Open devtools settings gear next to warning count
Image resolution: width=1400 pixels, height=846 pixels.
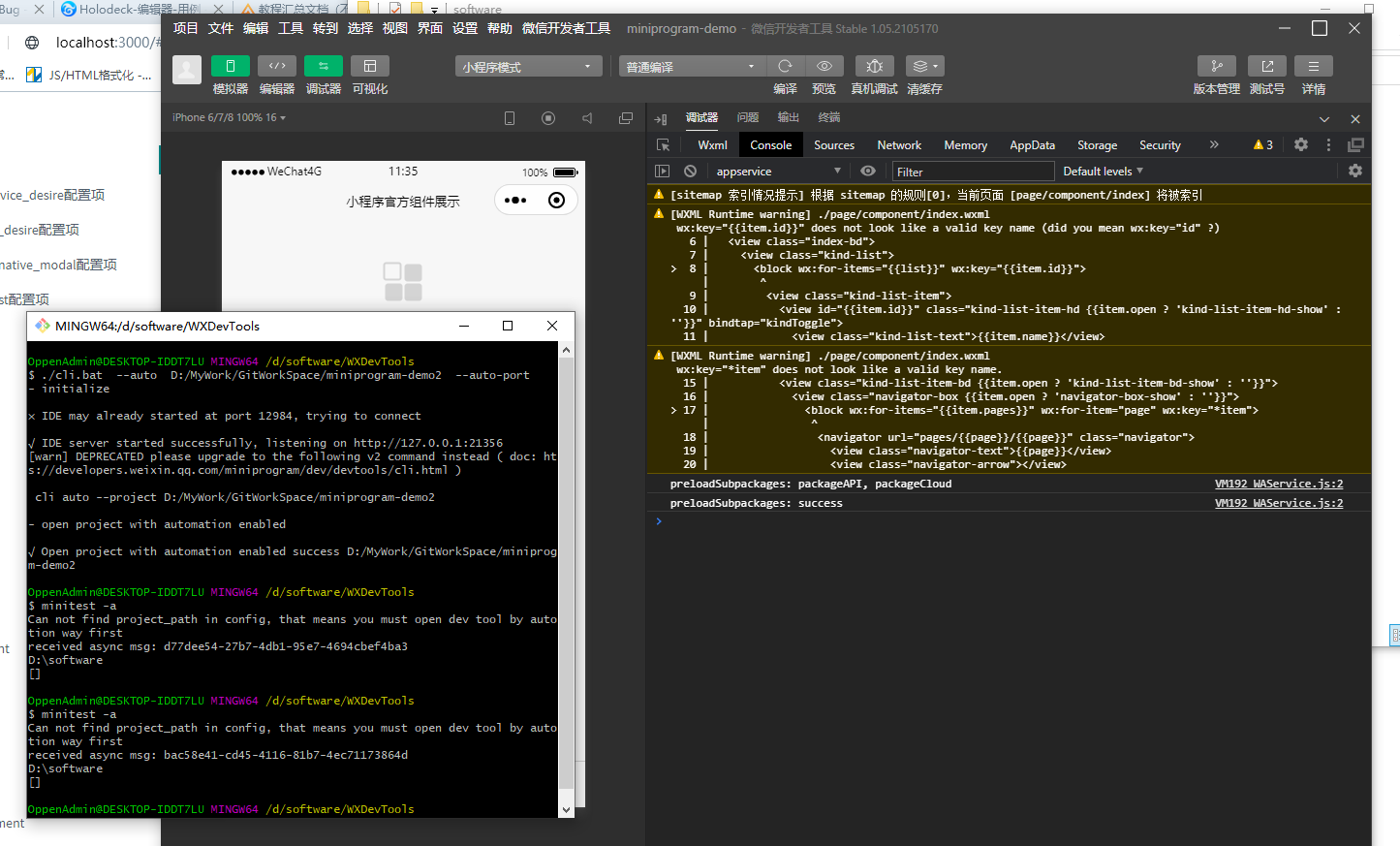coord(1301,144)
